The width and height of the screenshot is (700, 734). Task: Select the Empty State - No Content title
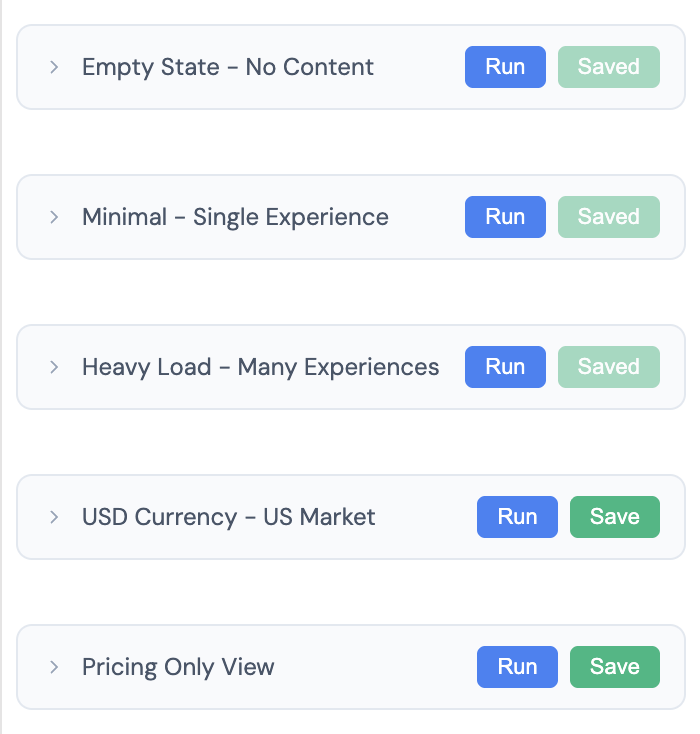(x=228, y=67)
